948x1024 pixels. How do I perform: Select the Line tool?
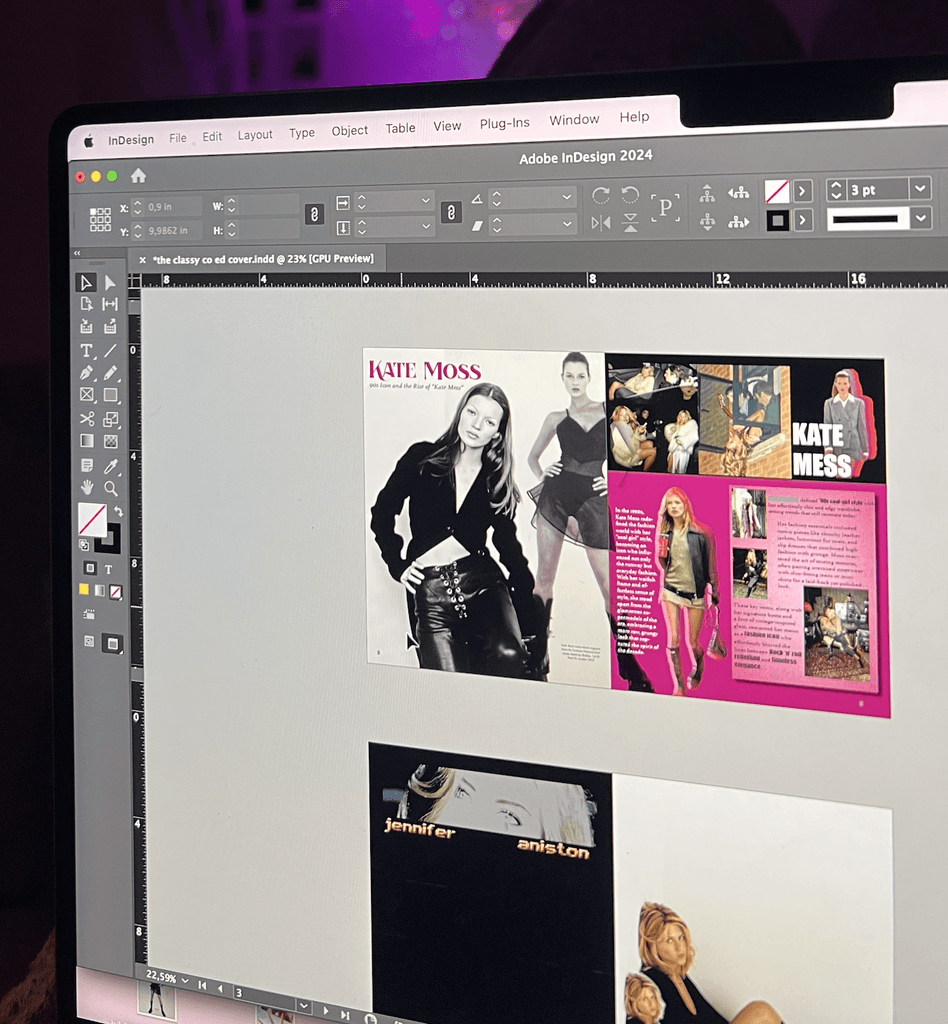[110, 351]
